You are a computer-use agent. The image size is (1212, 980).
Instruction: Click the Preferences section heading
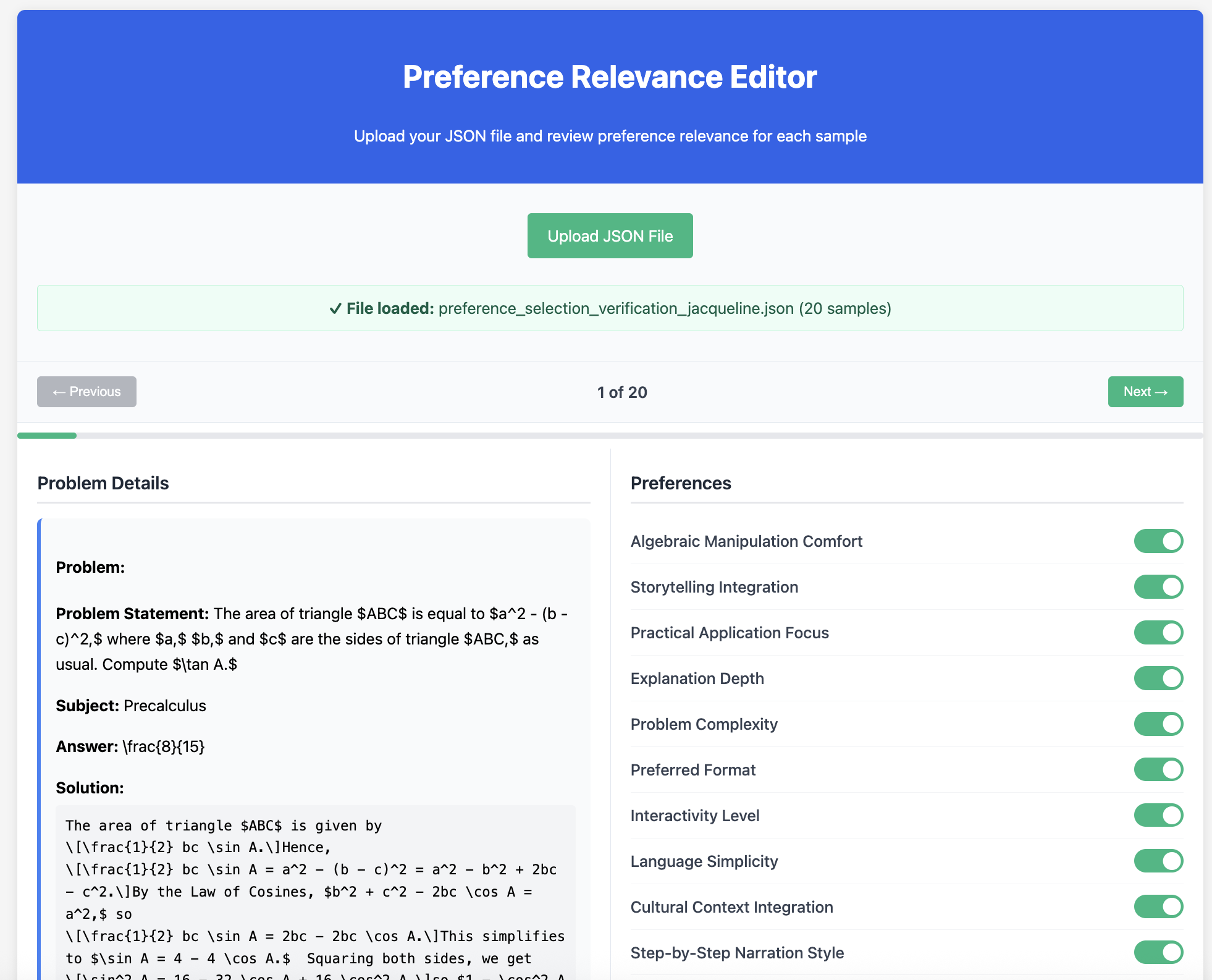pos(681,483)
